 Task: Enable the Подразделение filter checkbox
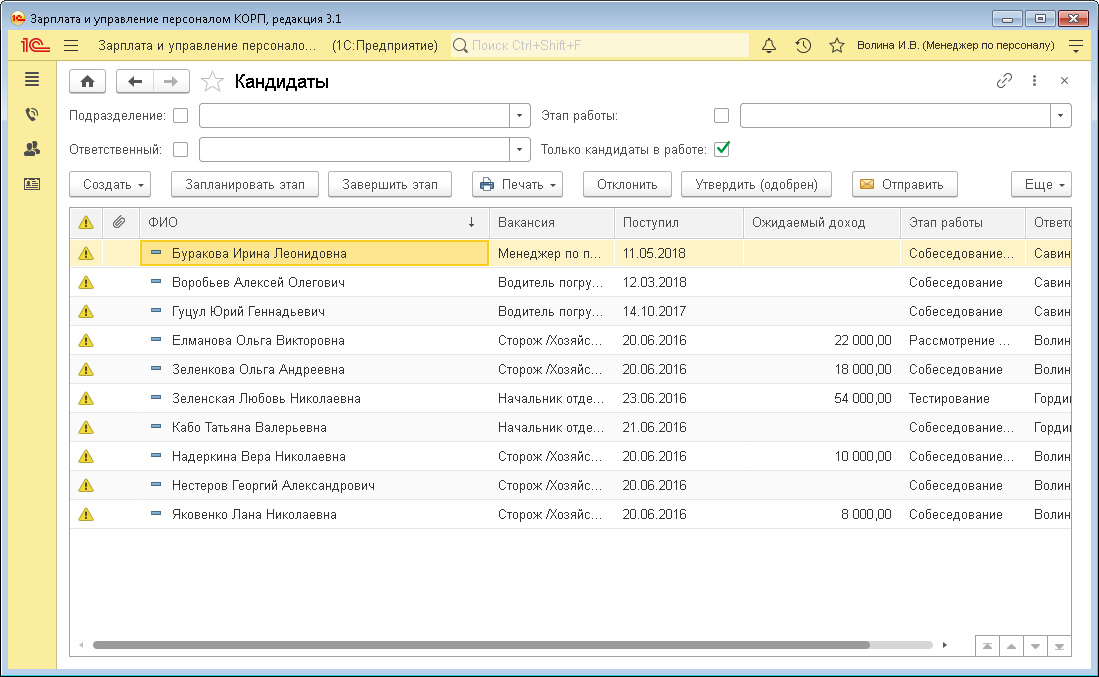pos(180,116)
